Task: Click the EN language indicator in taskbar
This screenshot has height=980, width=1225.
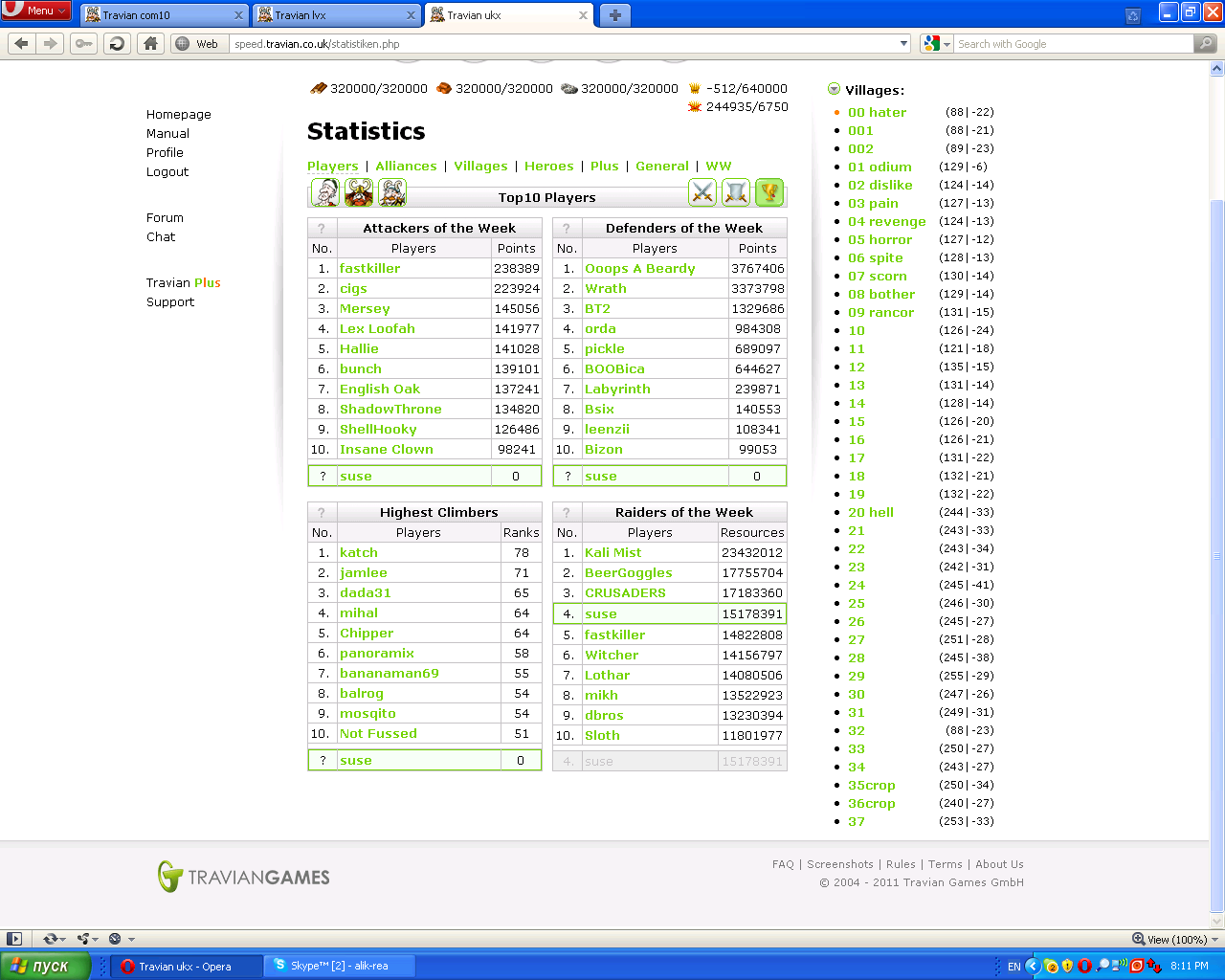Action: point(1013,967)
